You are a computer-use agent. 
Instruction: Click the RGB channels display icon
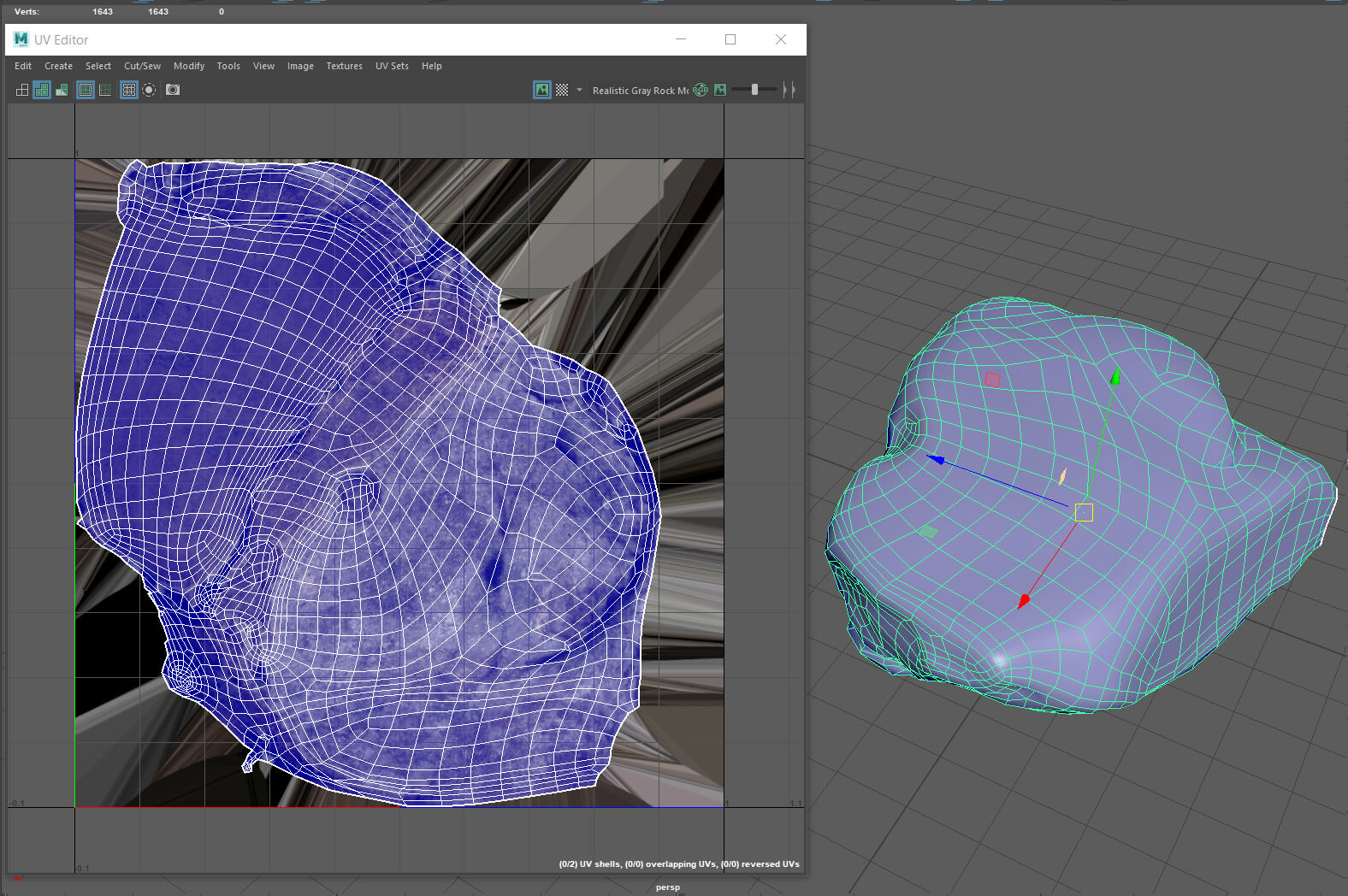[701, 90]
